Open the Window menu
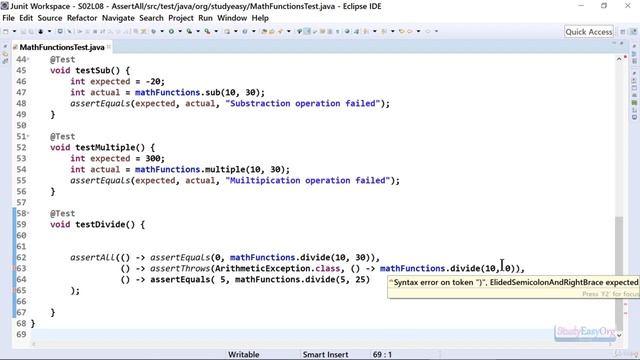The height and width of the screenshot is (360, 640). pyautogui.click(x=232, y=18)
